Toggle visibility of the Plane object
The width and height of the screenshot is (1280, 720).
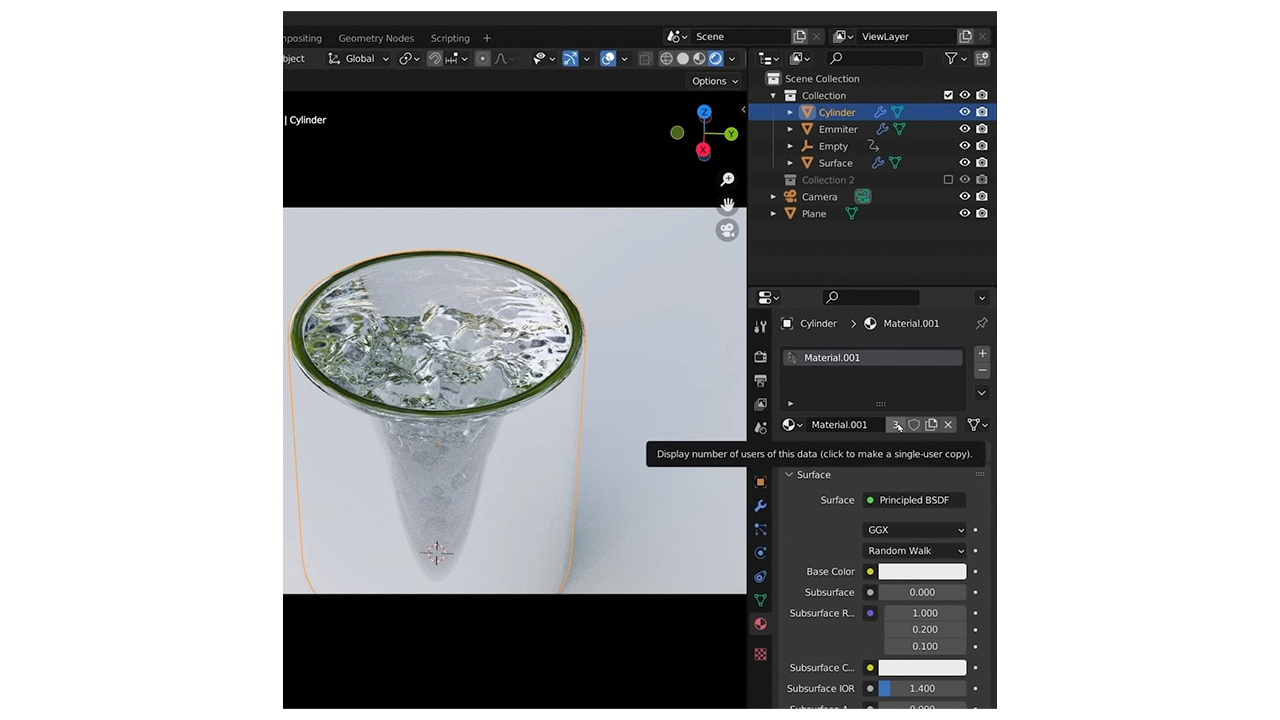tap(965, 214)
